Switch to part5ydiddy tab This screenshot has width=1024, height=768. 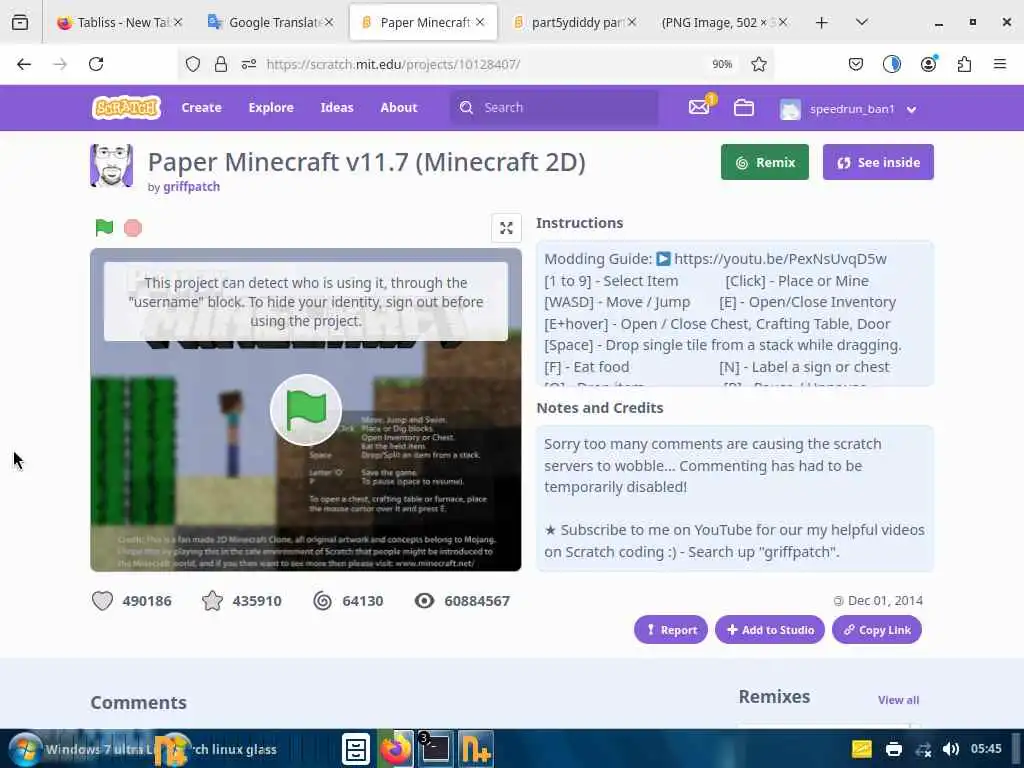click(573, 23)
